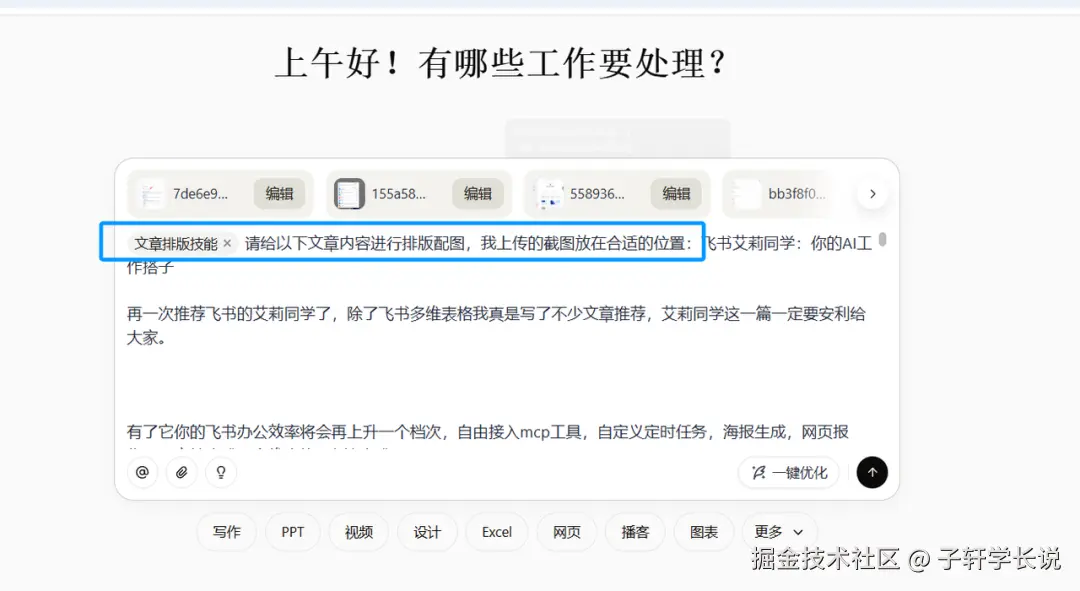Select the 图表 chart mode chip
This screenshot has height=591, width=1080.
coord(703,532)
